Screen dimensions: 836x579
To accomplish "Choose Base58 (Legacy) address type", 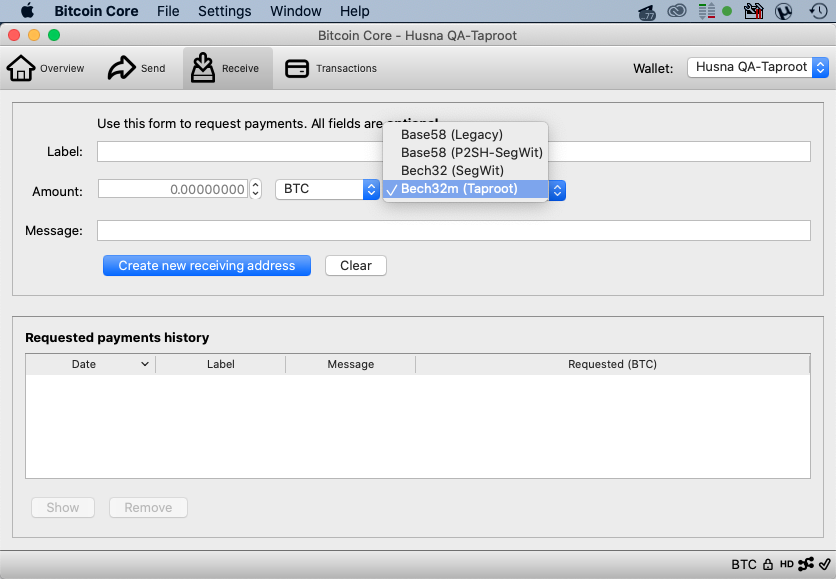I will point(465,134).
